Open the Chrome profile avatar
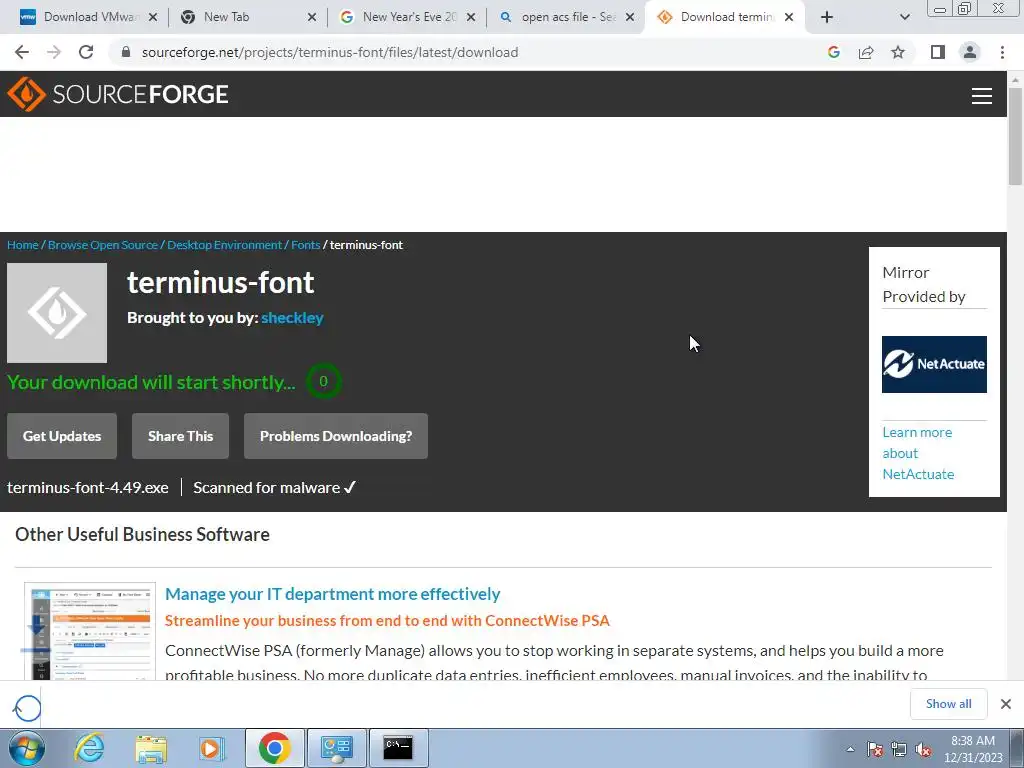This screenshot has height=768, width=1024. (970, 52)
